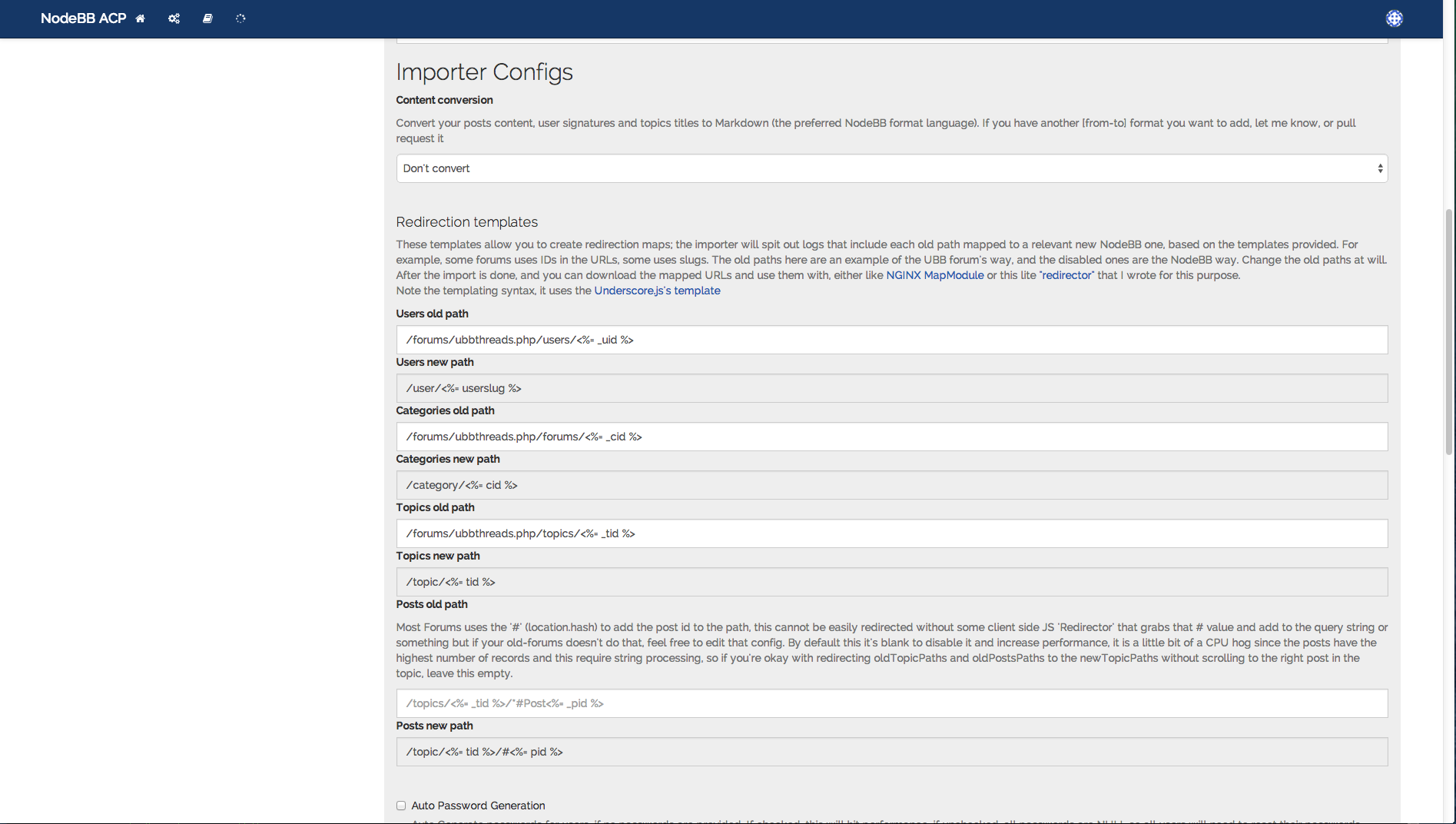
Task: Open the Underscore.js's template link
Action: tap(657, 291)
